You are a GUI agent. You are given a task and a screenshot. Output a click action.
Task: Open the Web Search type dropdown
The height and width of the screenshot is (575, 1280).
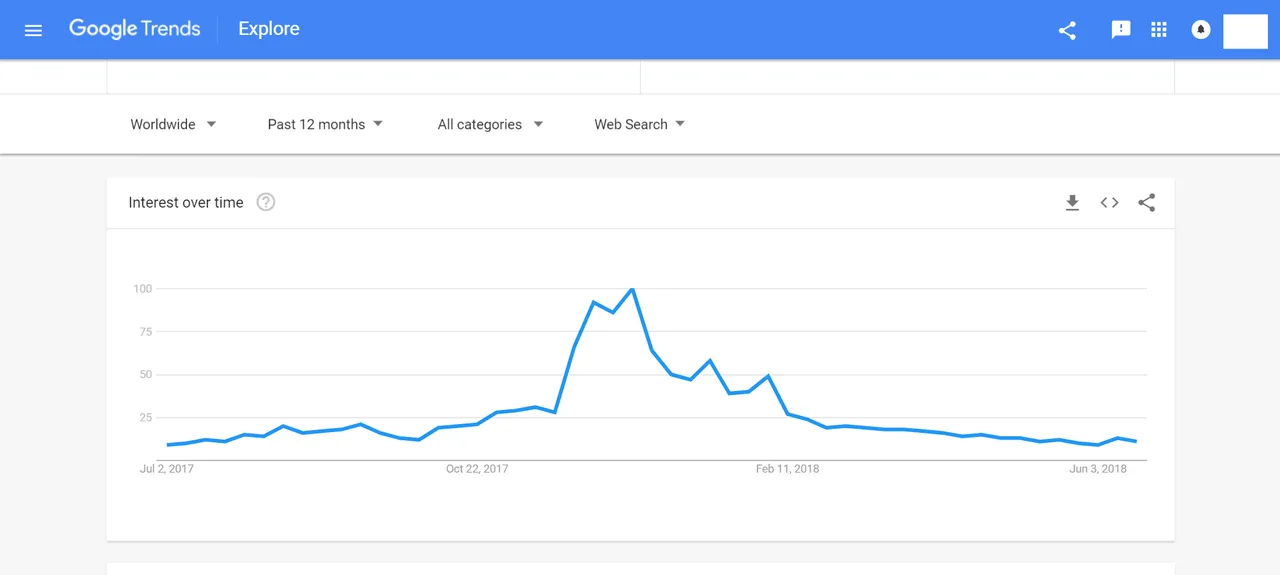(x=639, y=124)
